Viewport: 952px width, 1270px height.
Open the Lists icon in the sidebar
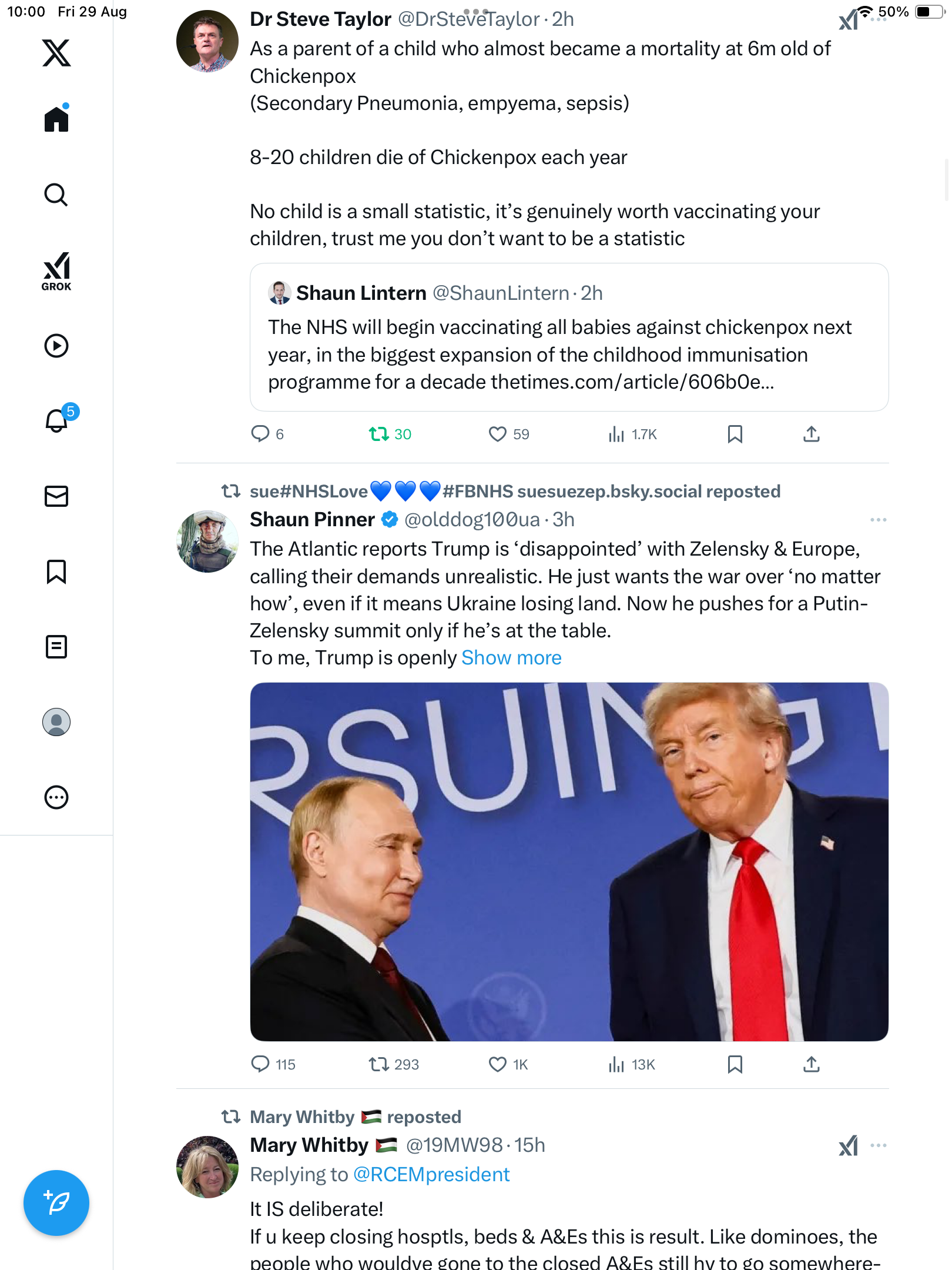point(56,647)
